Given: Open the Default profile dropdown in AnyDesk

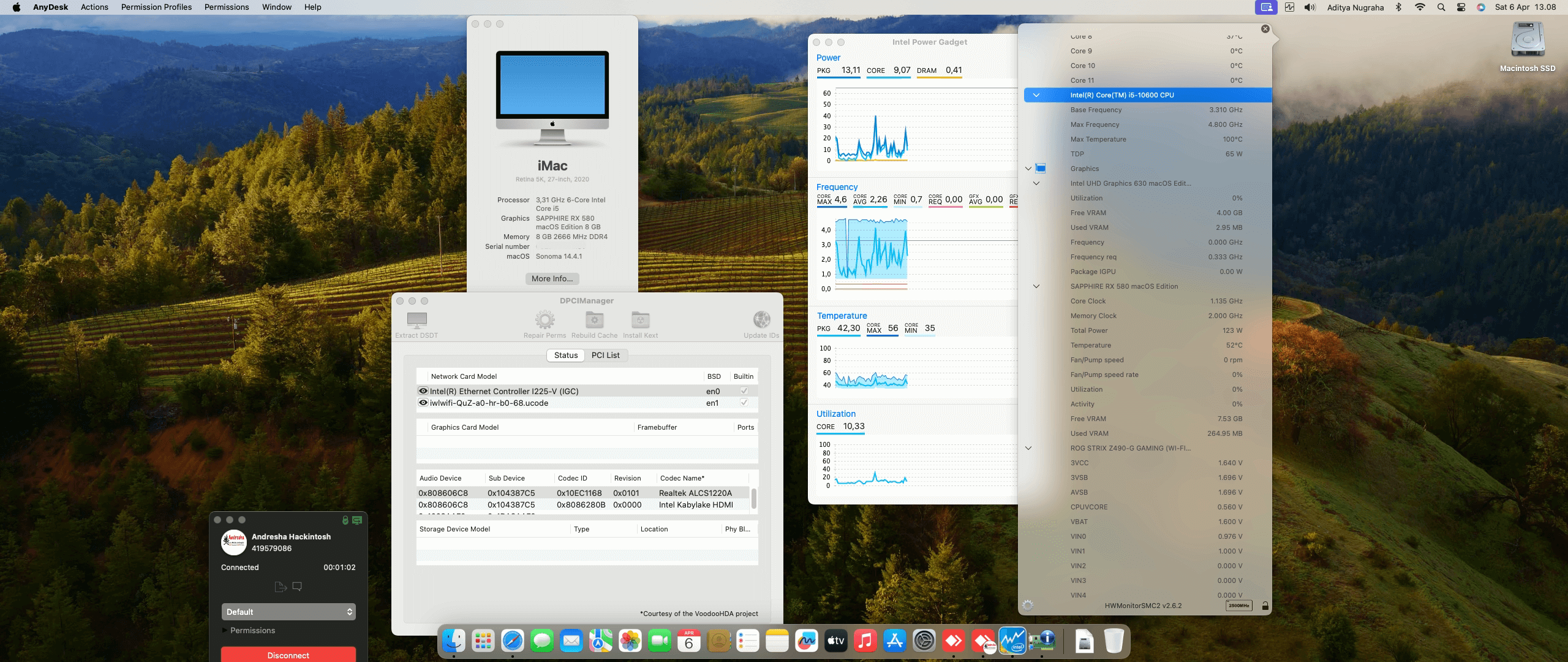Looking at the screenshot, I should 288,611.
